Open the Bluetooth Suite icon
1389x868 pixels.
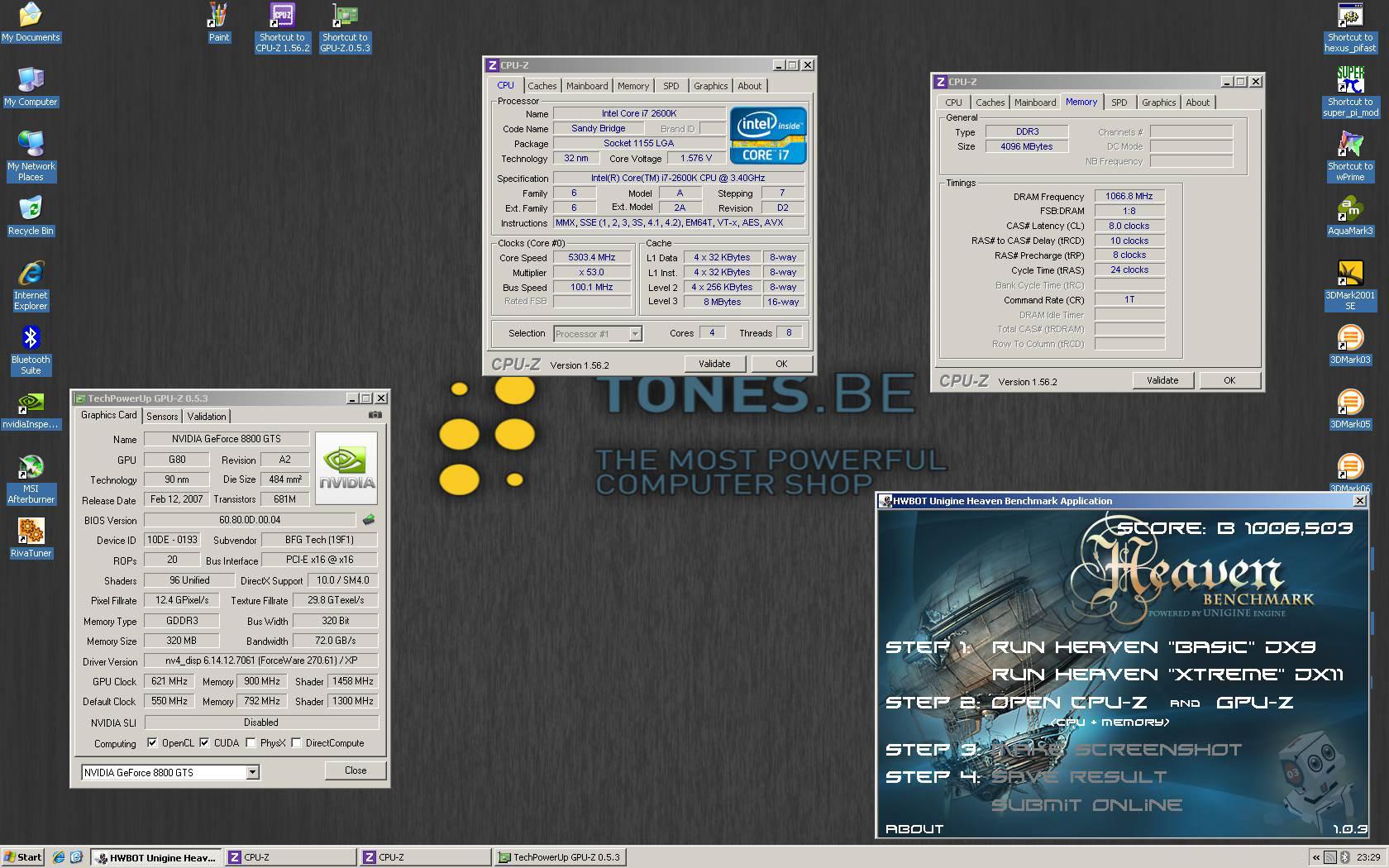pos(31,350)
